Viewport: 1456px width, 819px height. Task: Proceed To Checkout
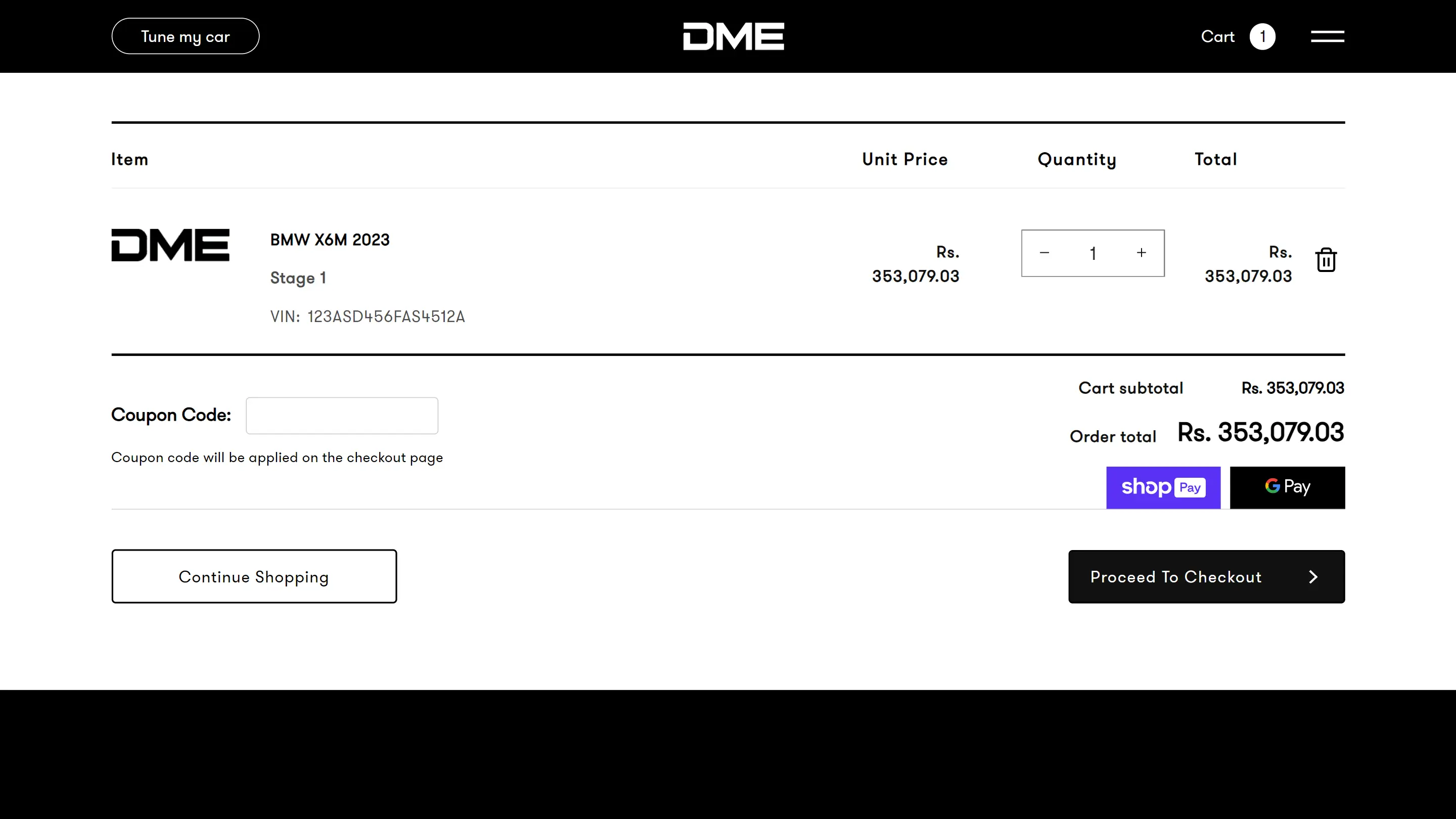coord(1206,576)
